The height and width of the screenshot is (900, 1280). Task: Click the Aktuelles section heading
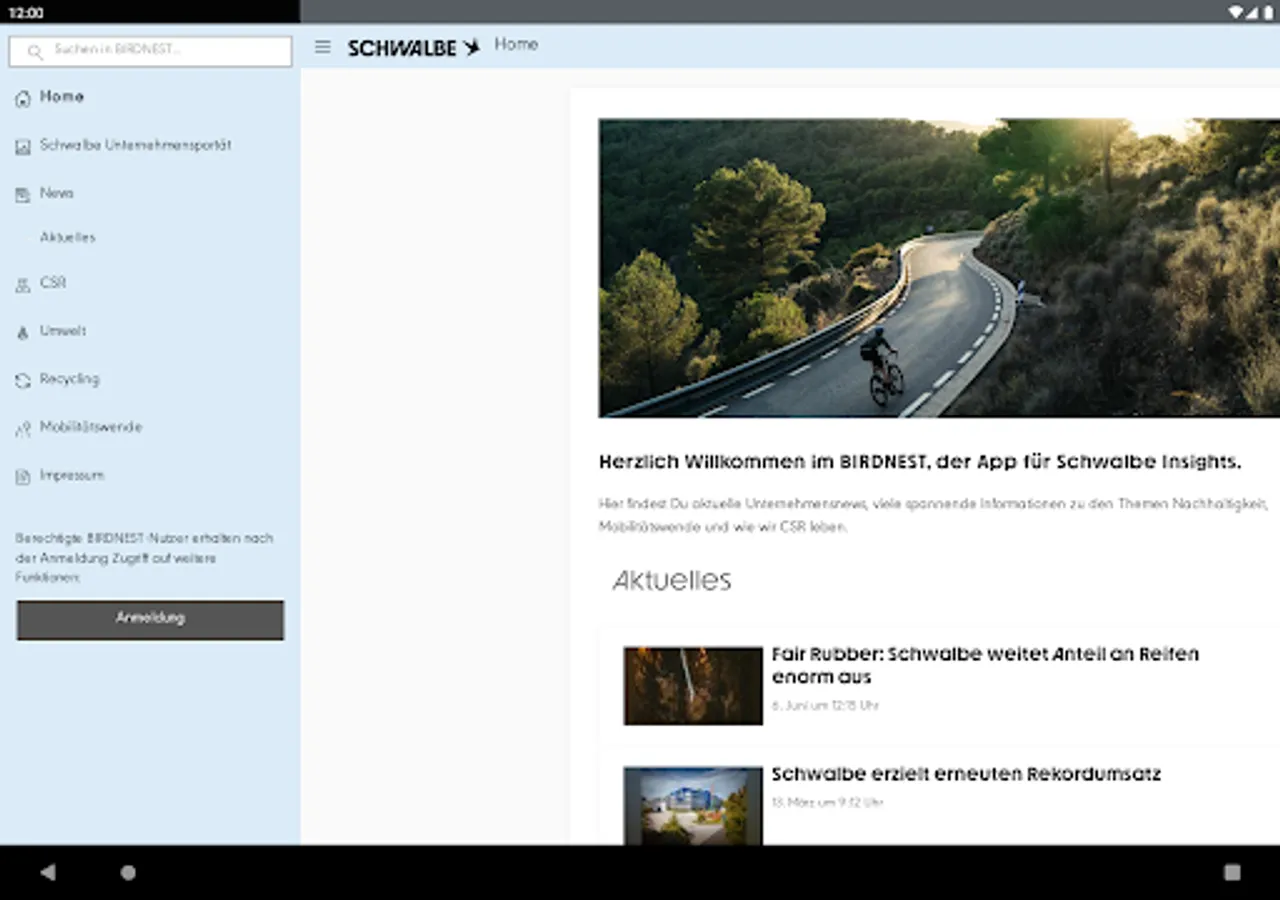pos(672,580)
